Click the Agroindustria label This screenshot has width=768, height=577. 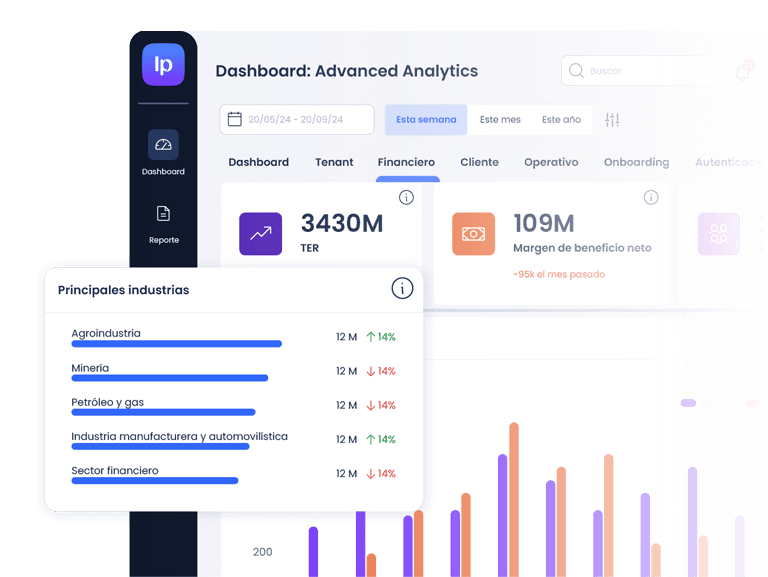point(106,333)
